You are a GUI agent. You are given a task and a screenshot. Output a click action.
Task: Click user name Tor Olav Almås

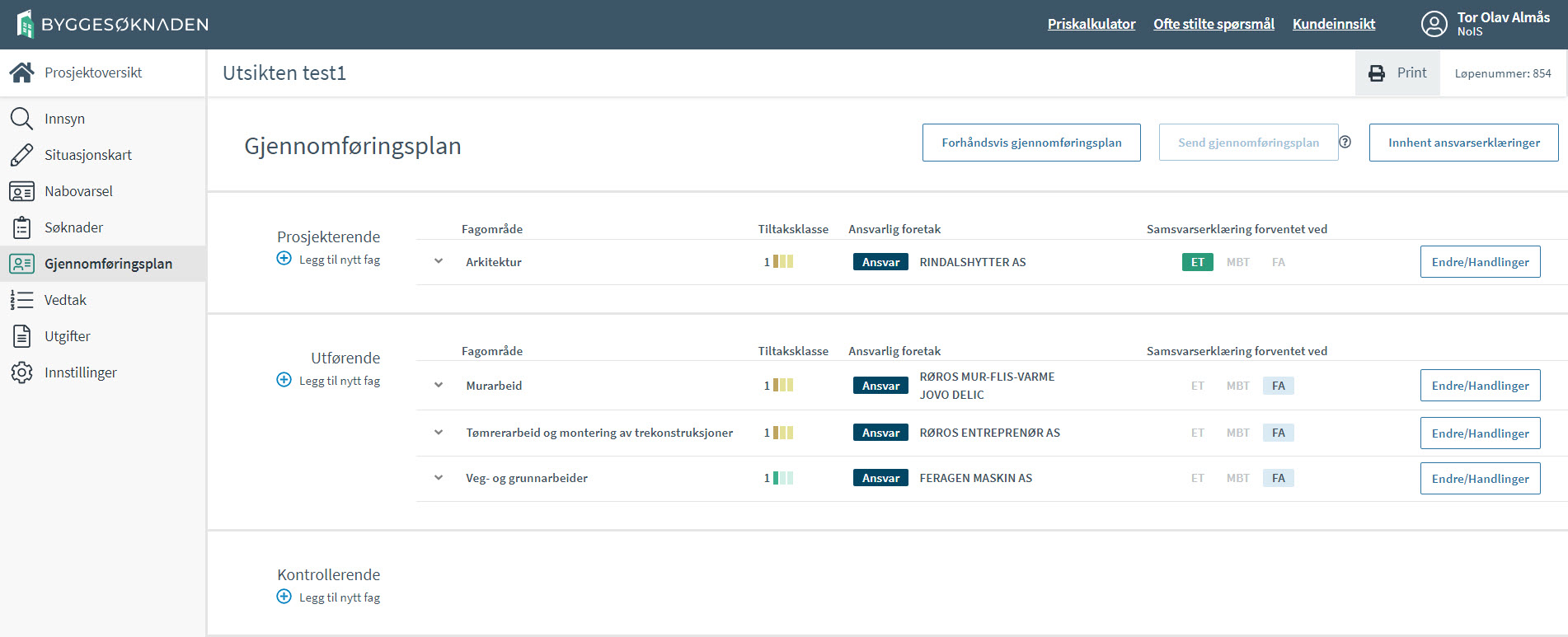click(1503, 17)
